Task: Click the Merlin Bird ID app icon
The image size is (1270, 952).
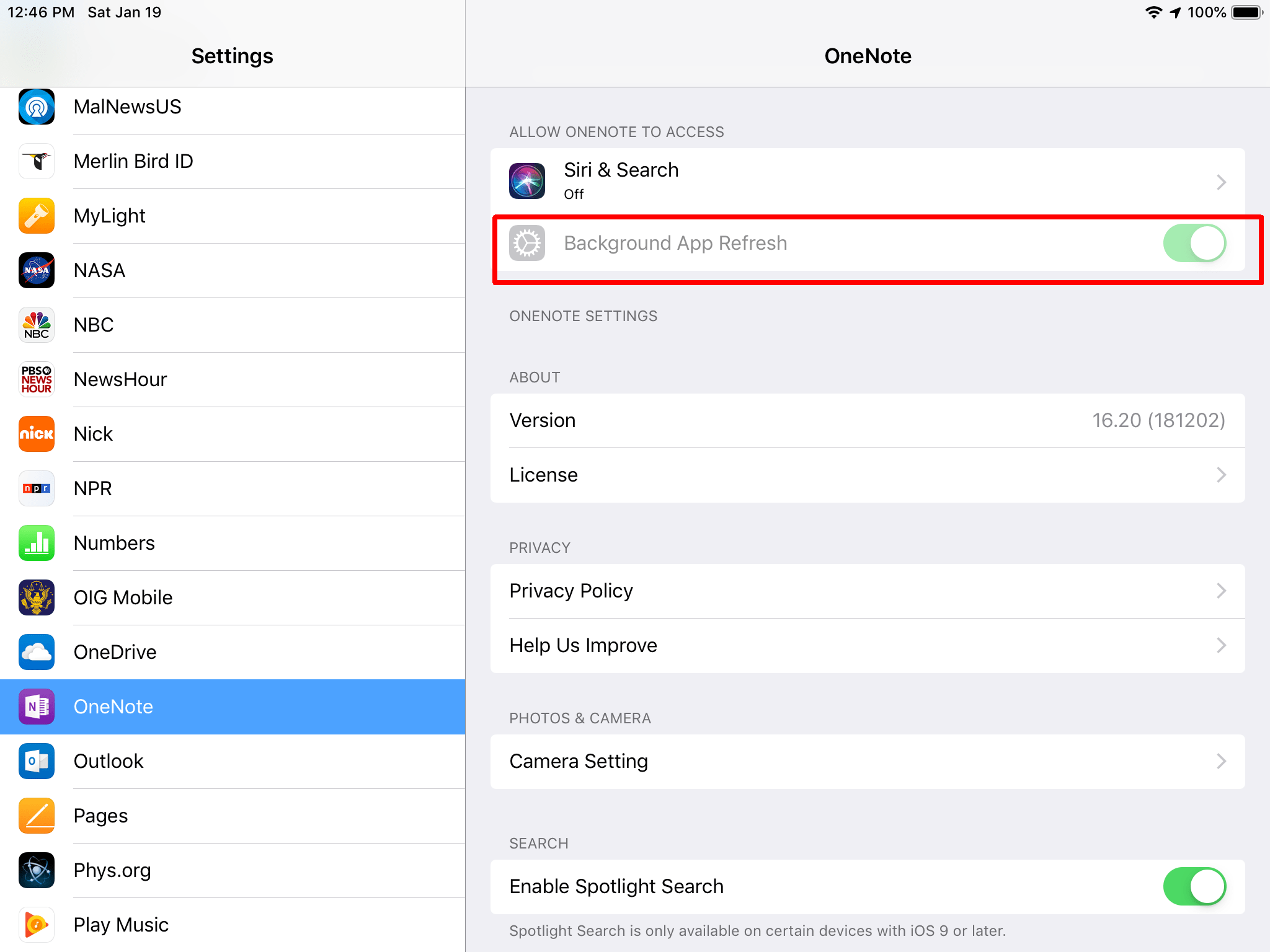Action: [36, 161]
